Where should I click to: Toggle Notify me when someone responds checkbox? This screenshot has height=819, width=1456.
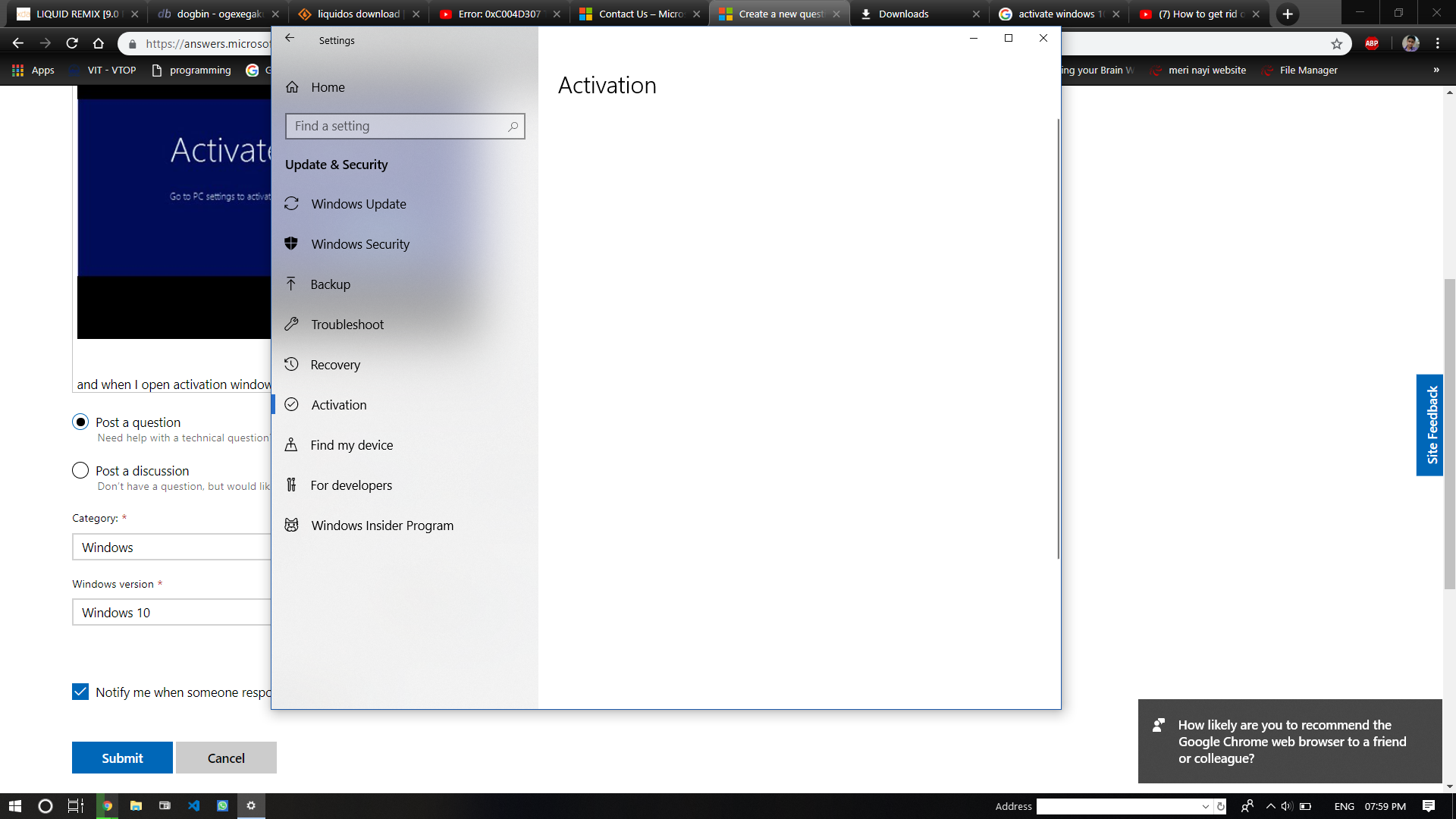click(80, 692)
